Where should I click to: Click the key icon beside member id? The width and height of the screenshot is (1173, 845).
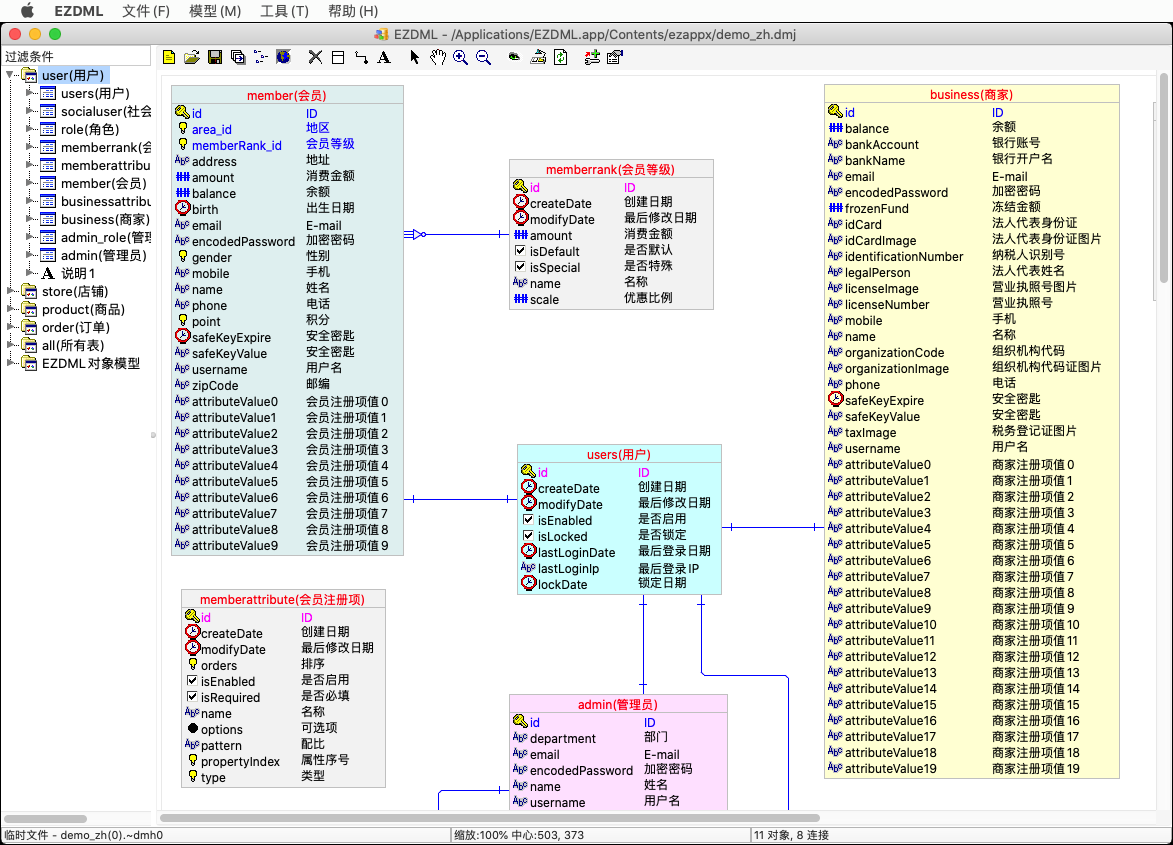pyautogui.click(x=183, y=112)
